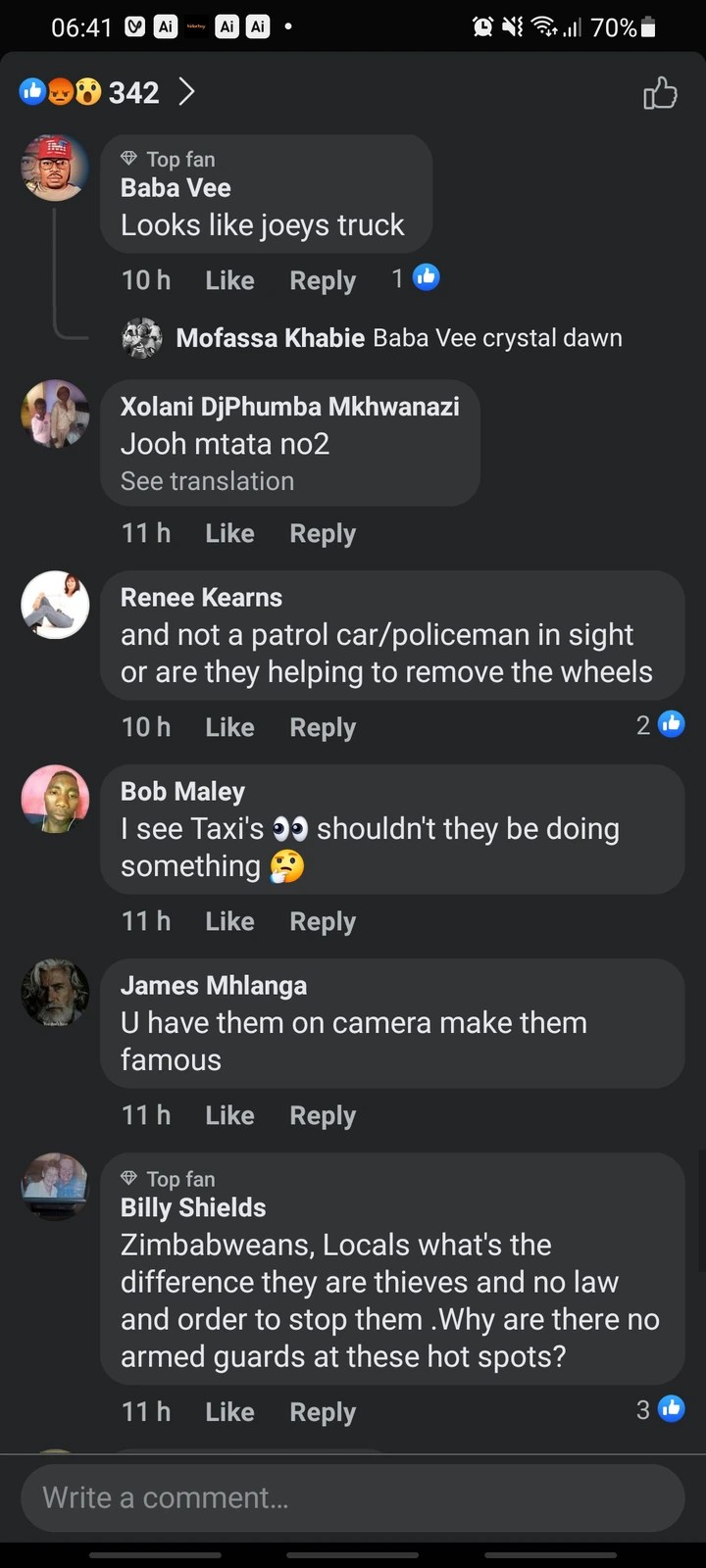Screen dimensions: 706x1568
Task: Like Xolani DjPhumba Mkhwanazi's comment
Action: coord(229,533)
